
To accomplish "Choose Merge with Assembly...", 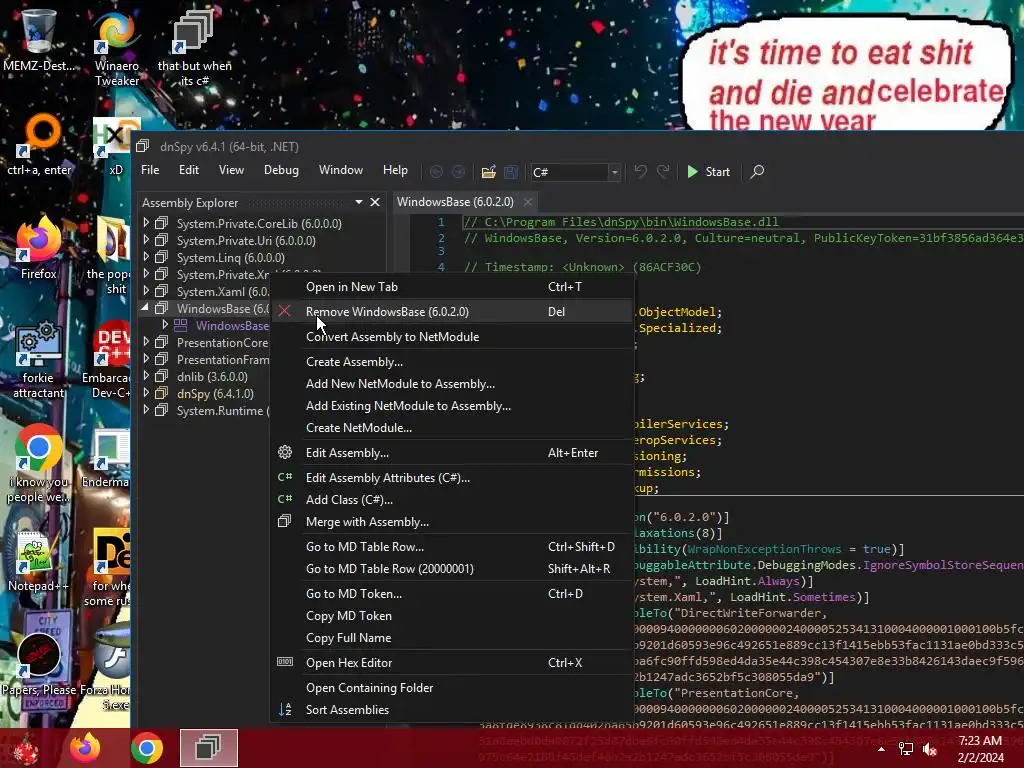I will pyautogui.click(x=452, y=522).
